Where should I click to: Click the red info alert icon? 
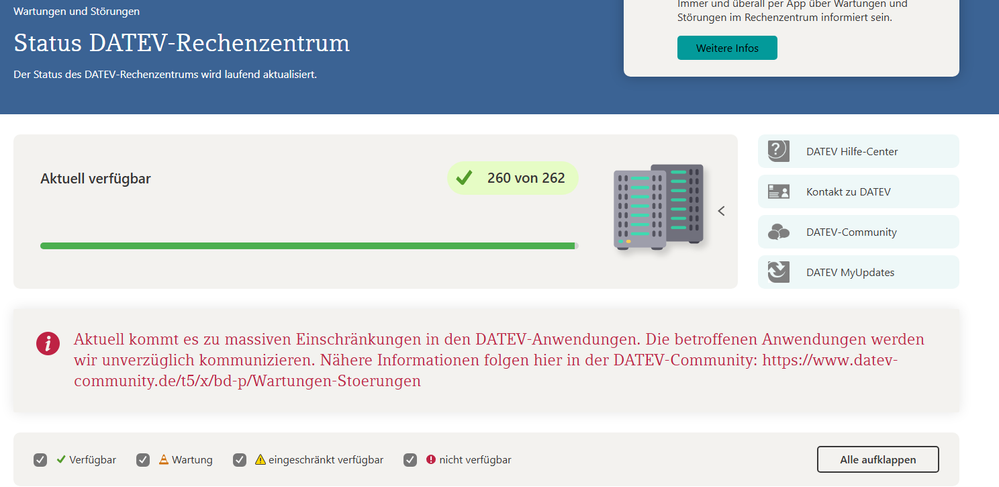(x=48, y=344)
